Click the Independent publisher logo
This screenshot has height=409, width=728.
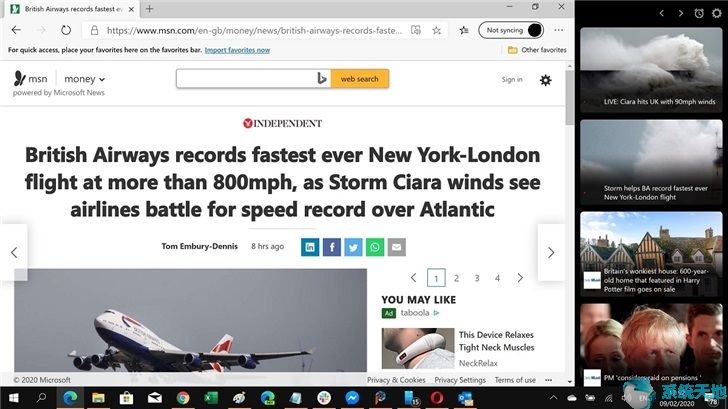[282, 123]
